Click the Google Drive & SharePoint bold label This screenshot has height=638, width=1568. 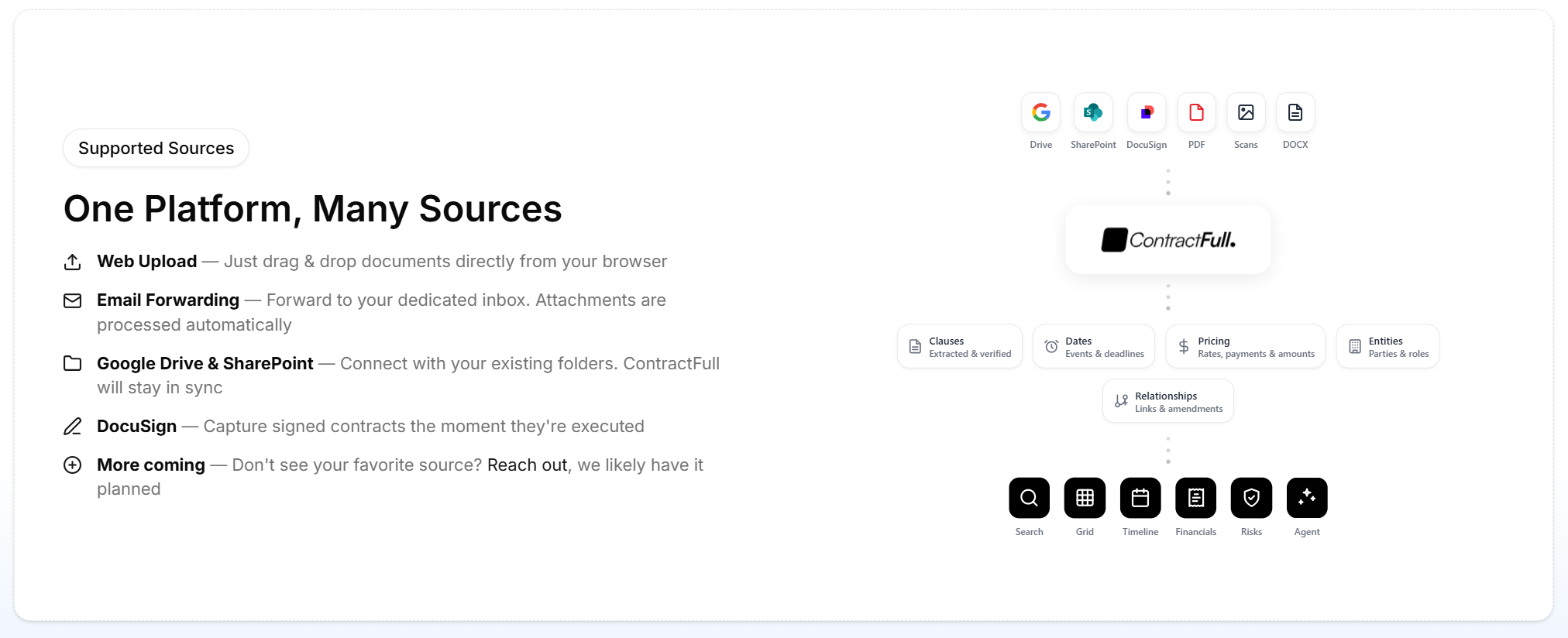click(x=205, y=363)
